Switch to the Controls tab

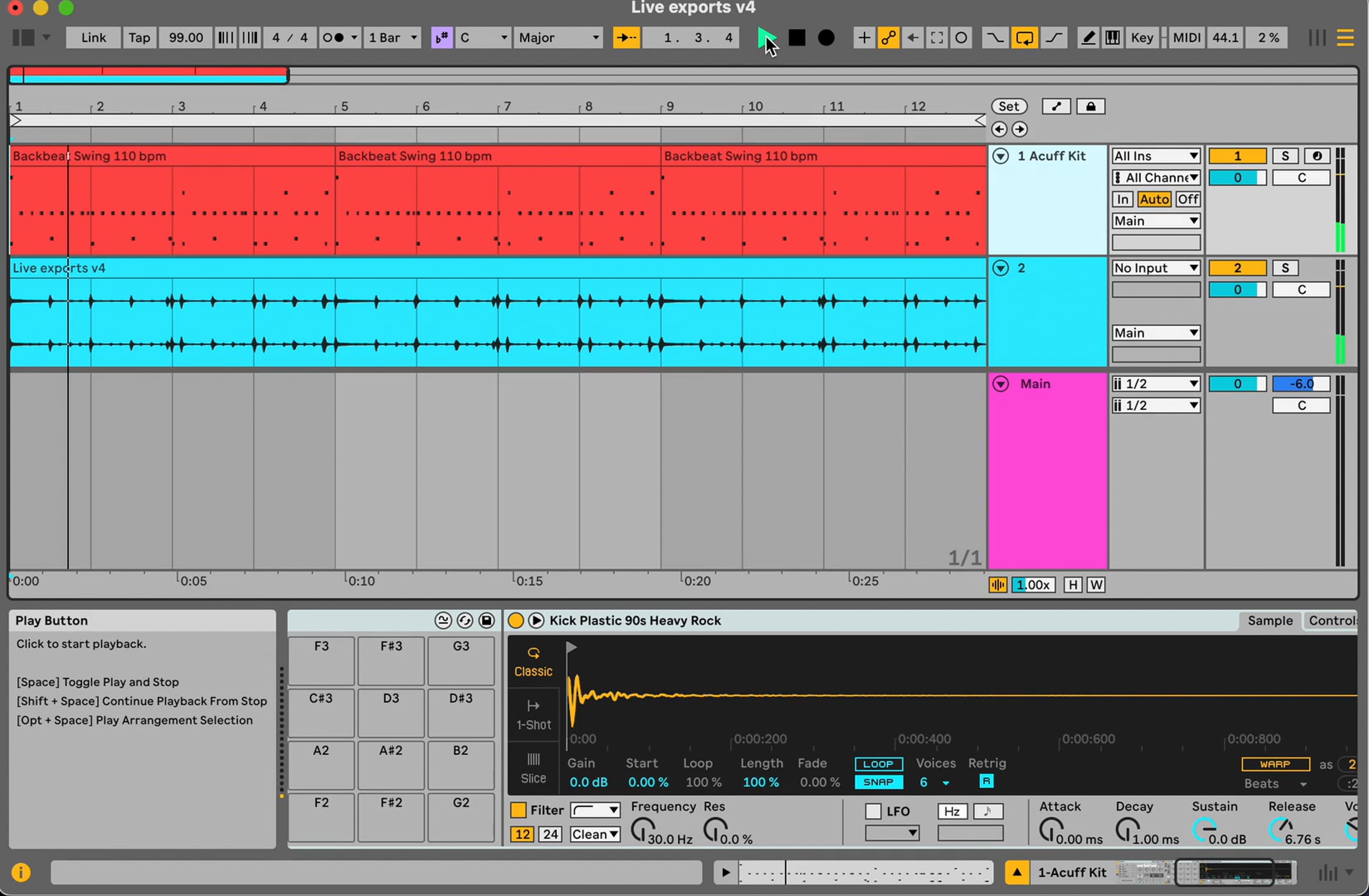click(1331, 621)
